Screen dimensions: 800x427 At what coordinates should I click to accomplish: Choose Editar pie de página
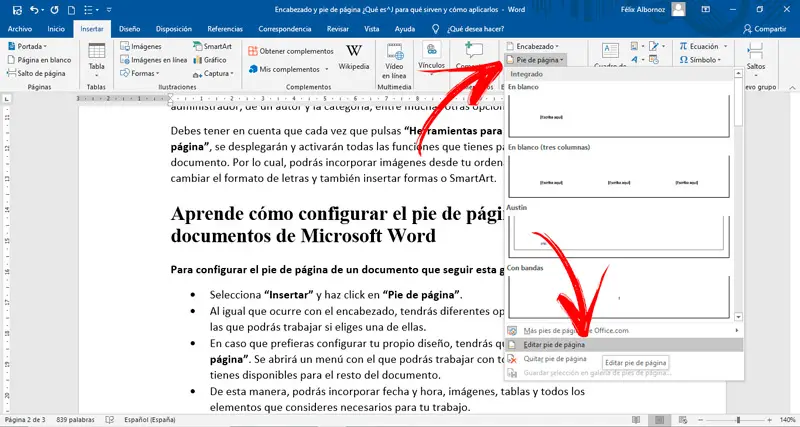coord(623,345)
